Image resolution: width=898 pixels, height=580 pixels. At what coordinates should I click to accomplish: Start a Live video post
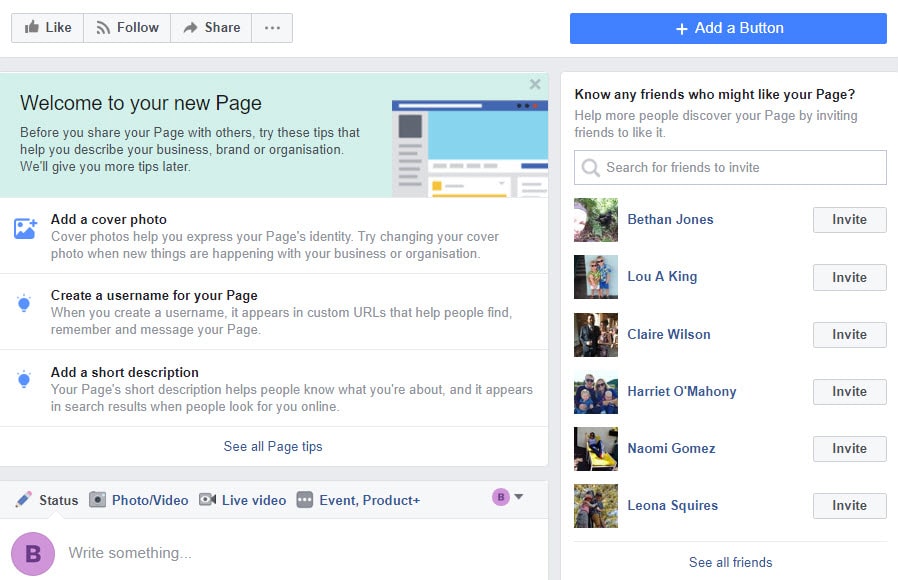242,500
